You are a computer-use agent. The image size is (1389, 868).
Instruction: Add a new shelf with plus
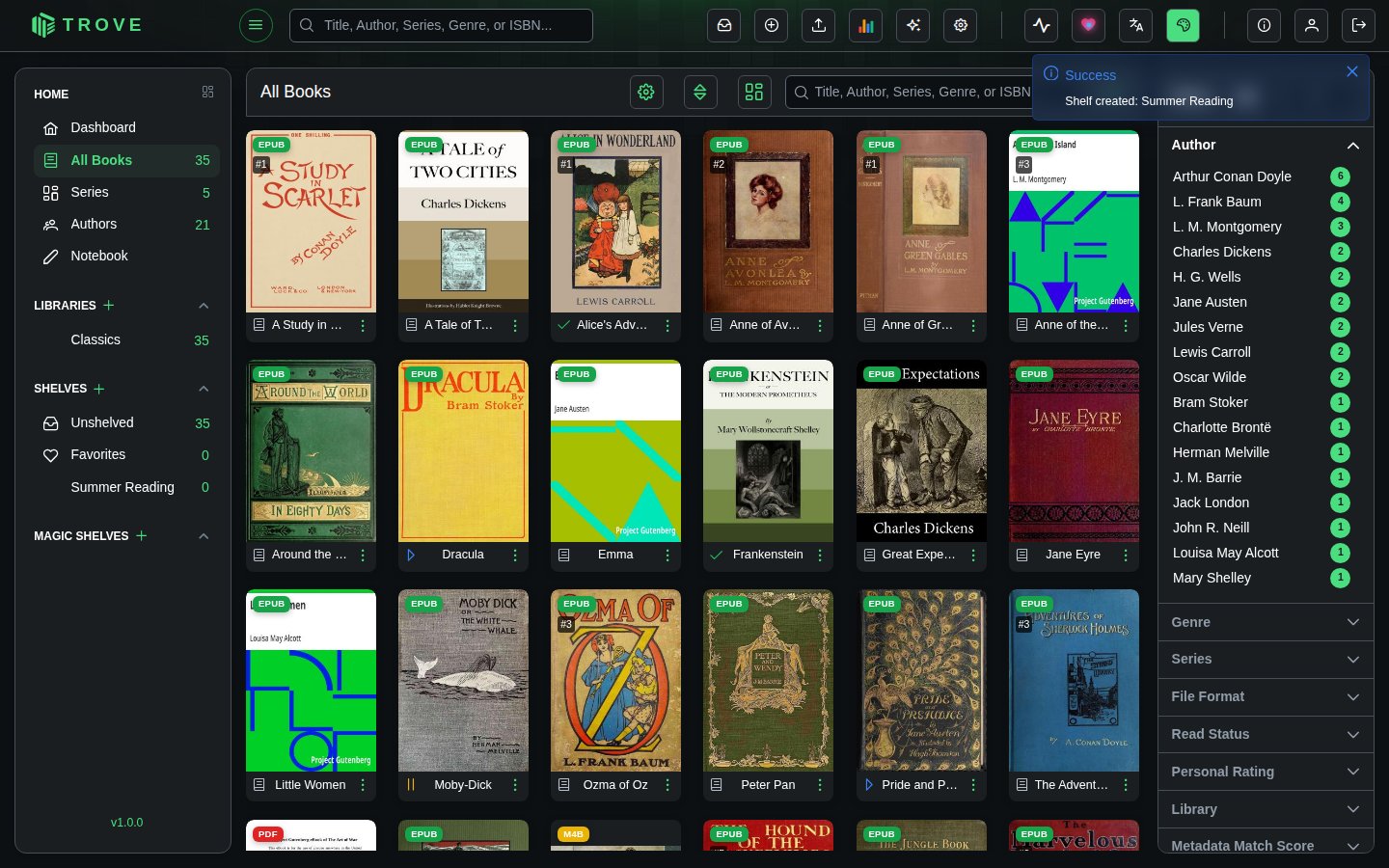pyautogui.click(x=99, y=389)
